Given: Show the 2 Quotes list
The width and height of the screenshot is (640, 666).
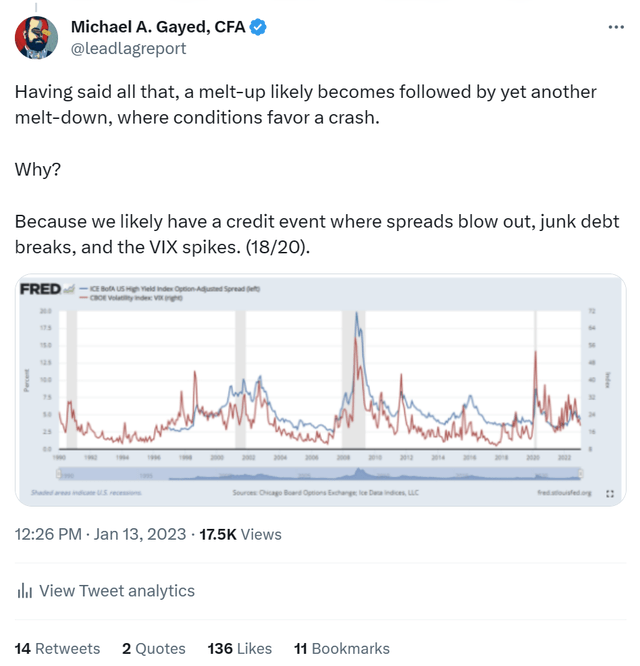Looking at the screenshot, I should [154, 649].
